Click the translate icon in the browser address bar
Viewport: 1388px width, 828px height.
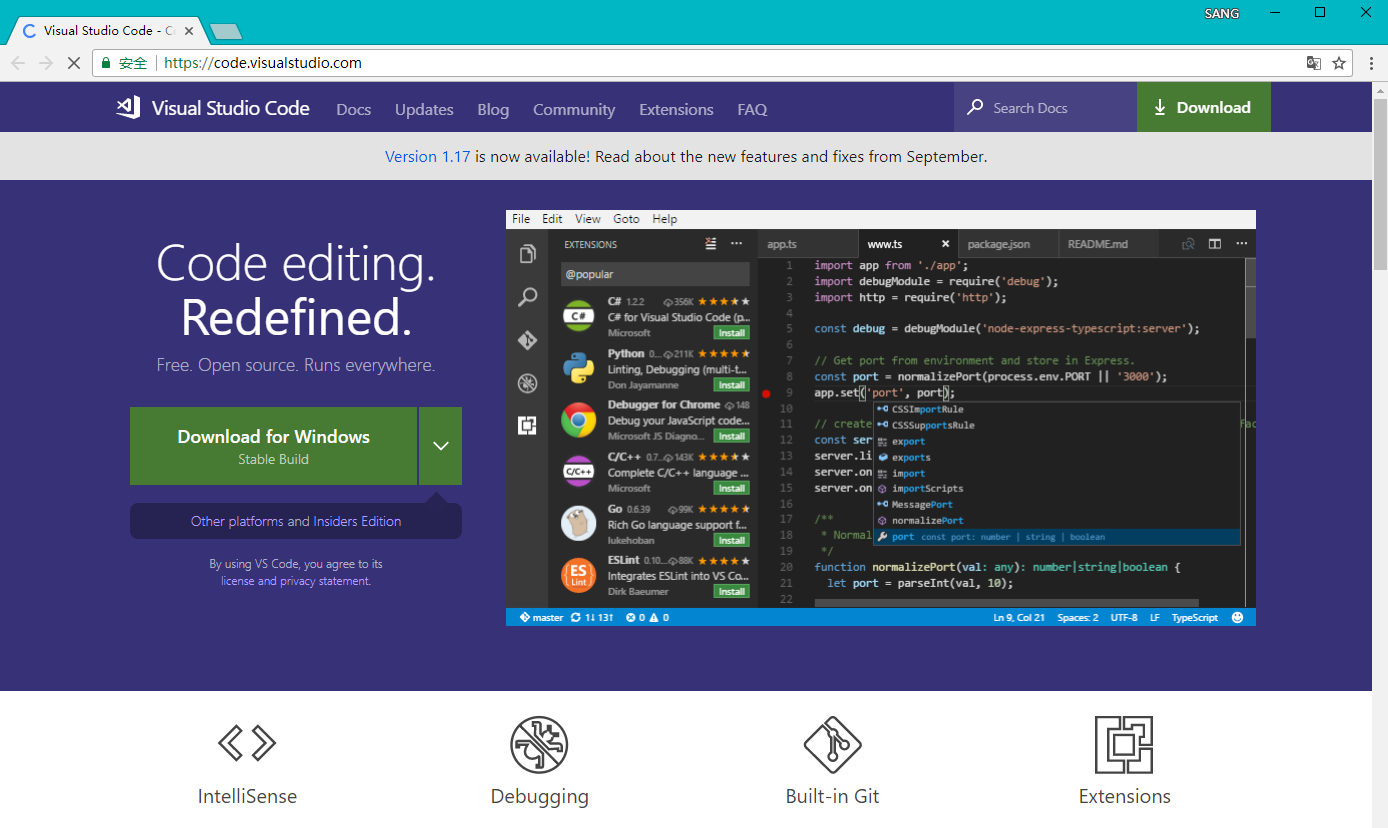[1313, 62]
